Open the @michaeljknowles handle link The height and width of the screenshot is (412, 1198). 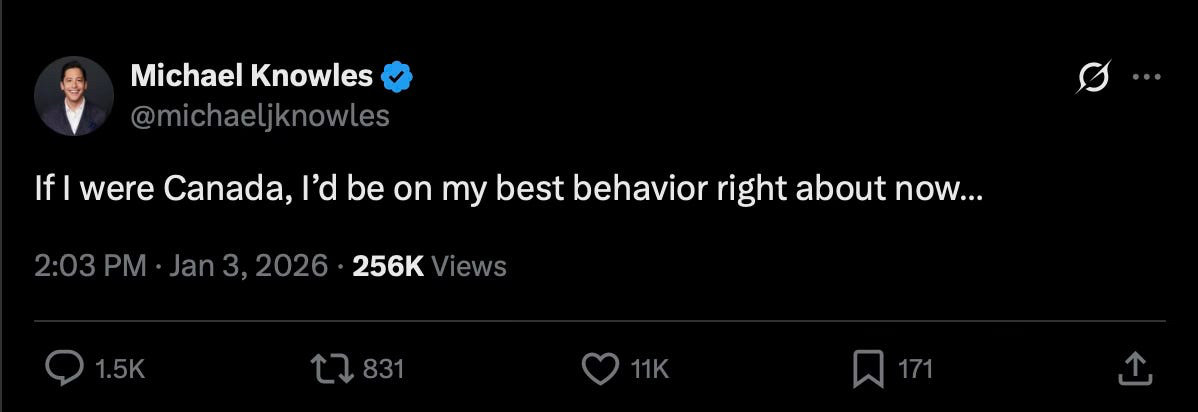pyautogui.click(x=260, y=116)
